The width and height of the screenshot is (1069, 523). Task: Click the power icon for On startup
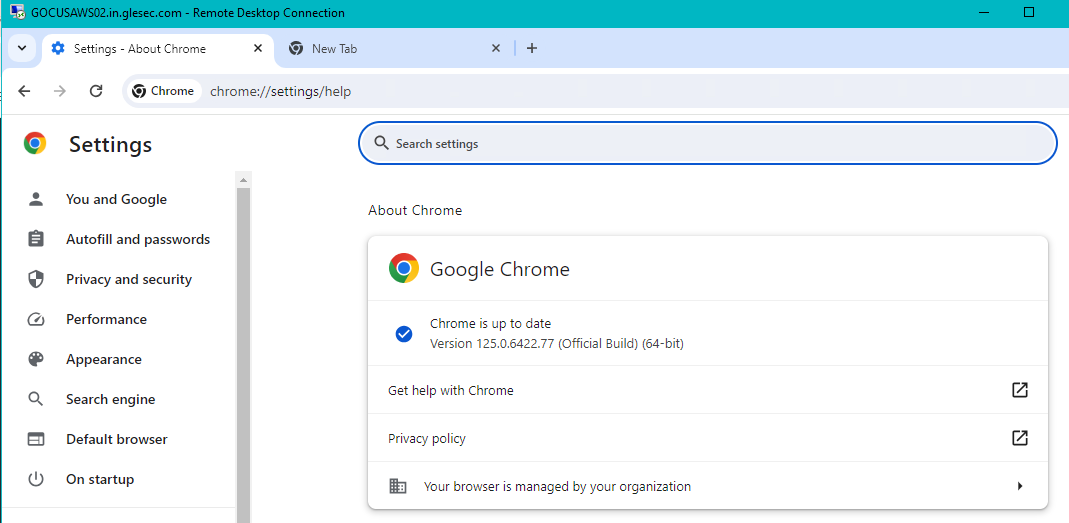coord(35,479)
